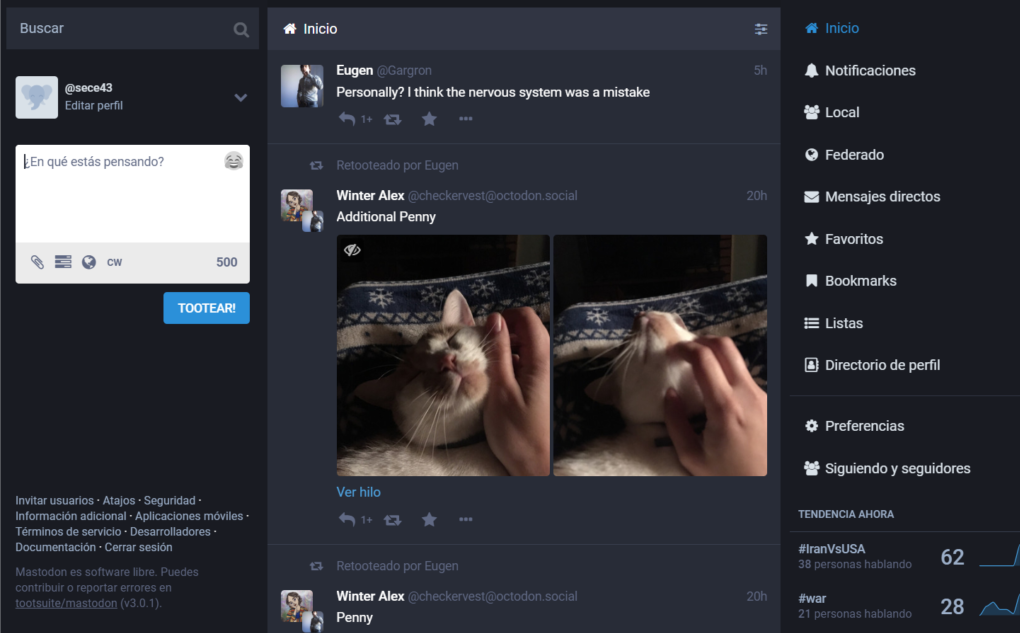1020x633 pixels.
Task: Click the TOOTEAR! button
Action: point(206,308)
